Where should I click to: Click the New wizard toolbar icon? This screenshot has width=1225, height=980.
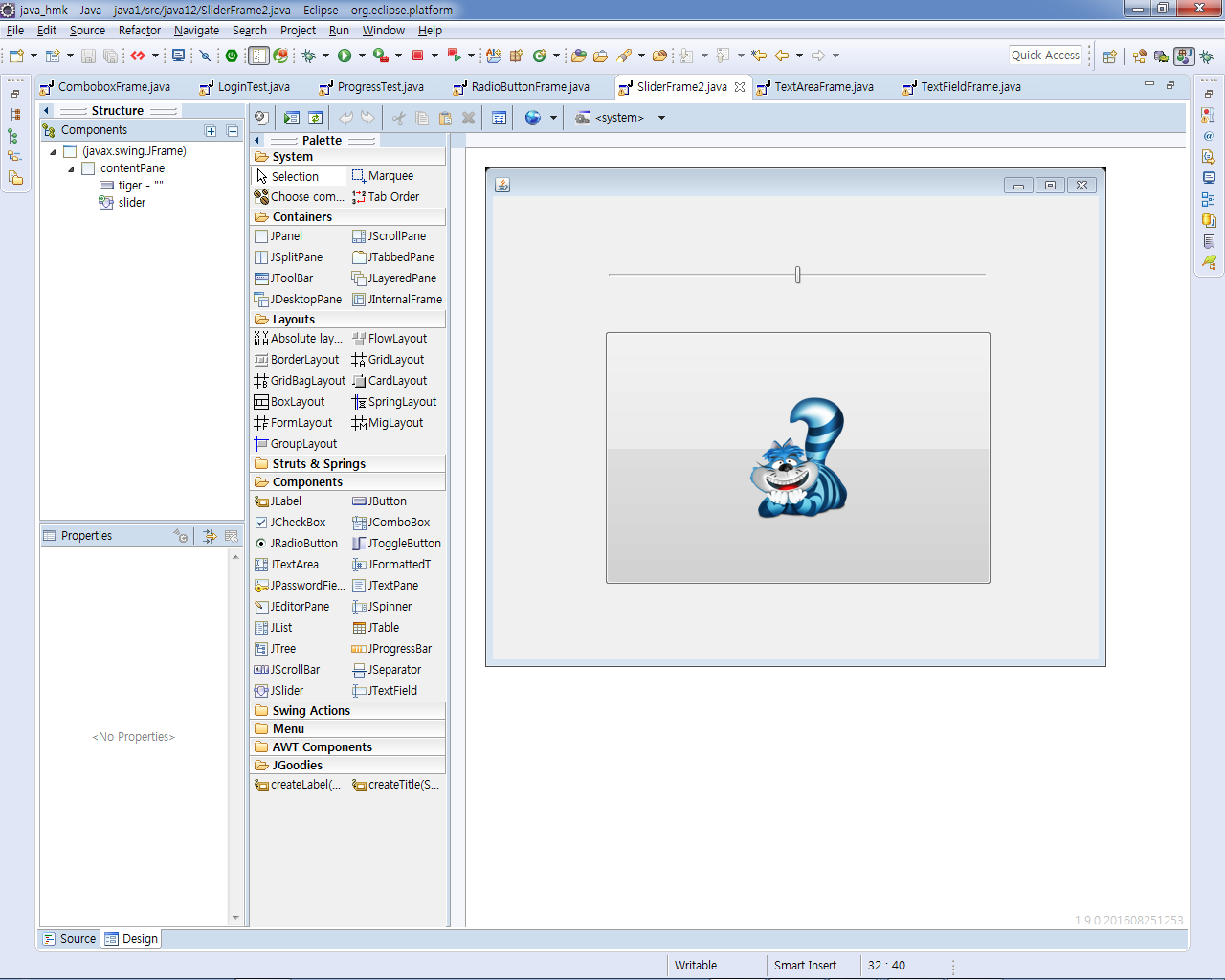tap(16, 56)
